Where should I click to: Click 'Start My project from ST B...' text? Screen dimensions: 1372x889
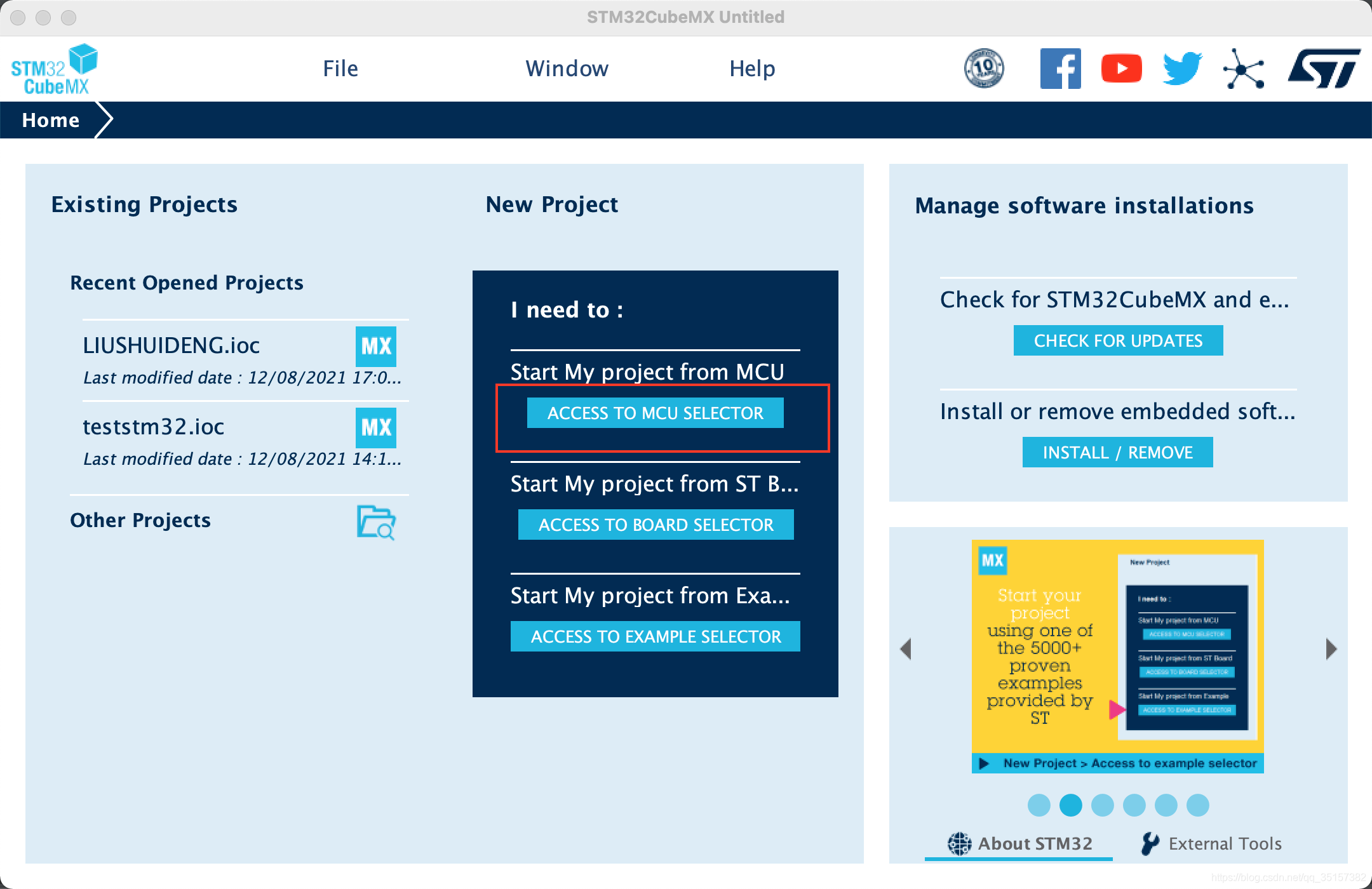[x=654, y=484]
